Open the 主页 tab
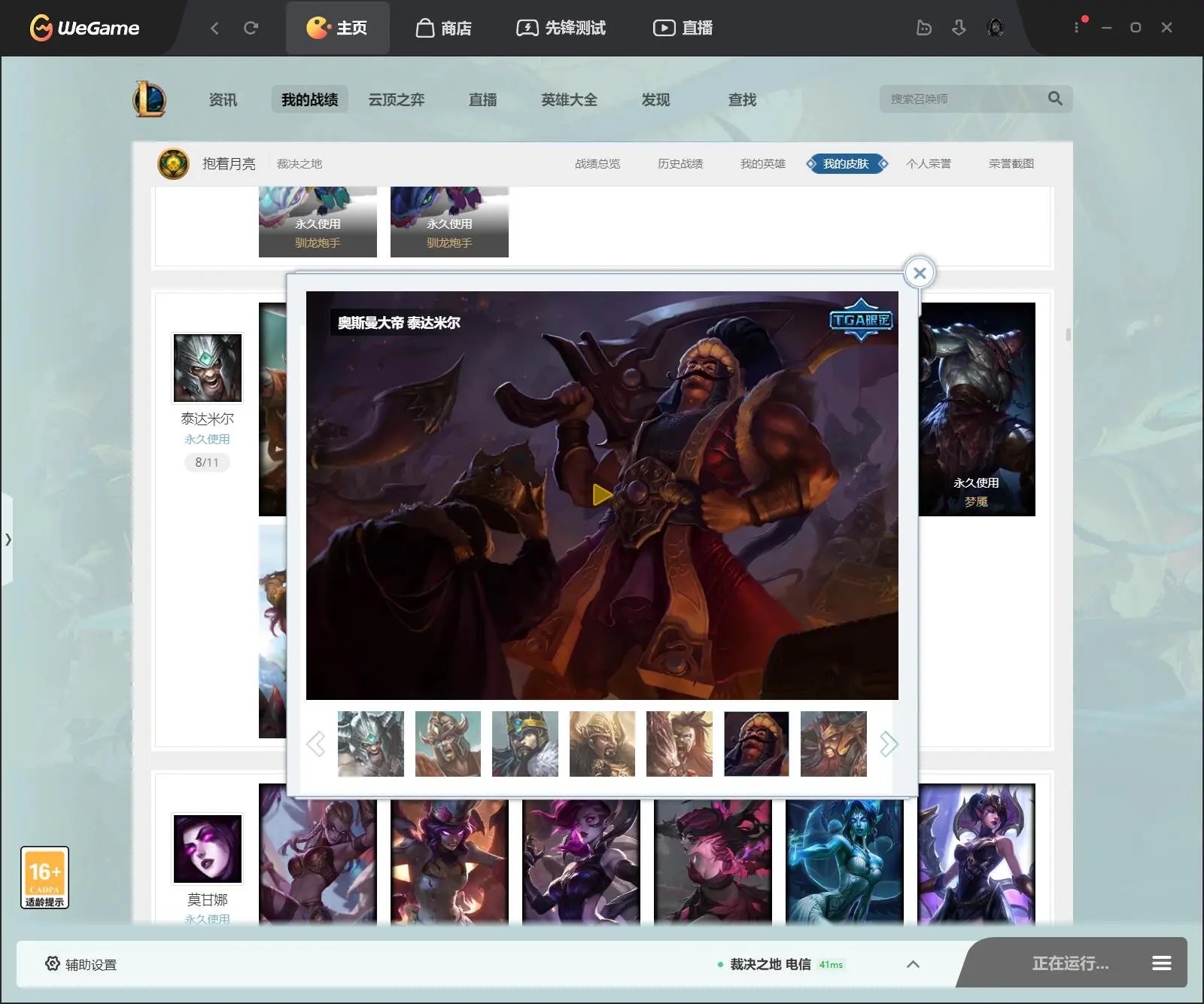Image resolution: width=1204 pixels, height=1004 pixels. point(337,28)
